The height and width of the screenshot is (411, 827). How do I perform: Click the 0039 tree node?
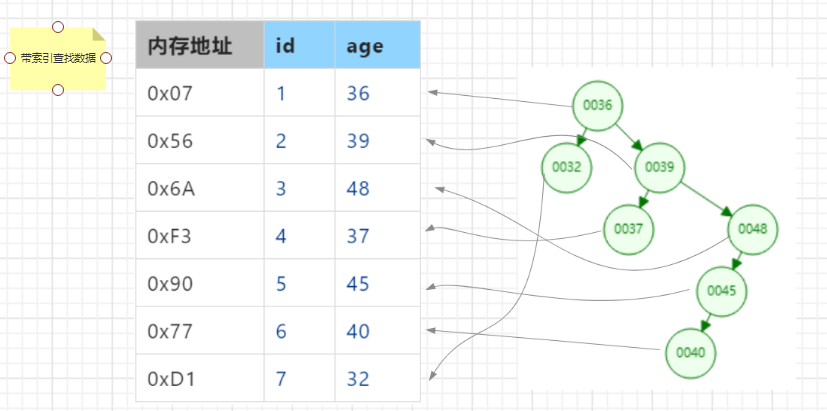[659, 167]
